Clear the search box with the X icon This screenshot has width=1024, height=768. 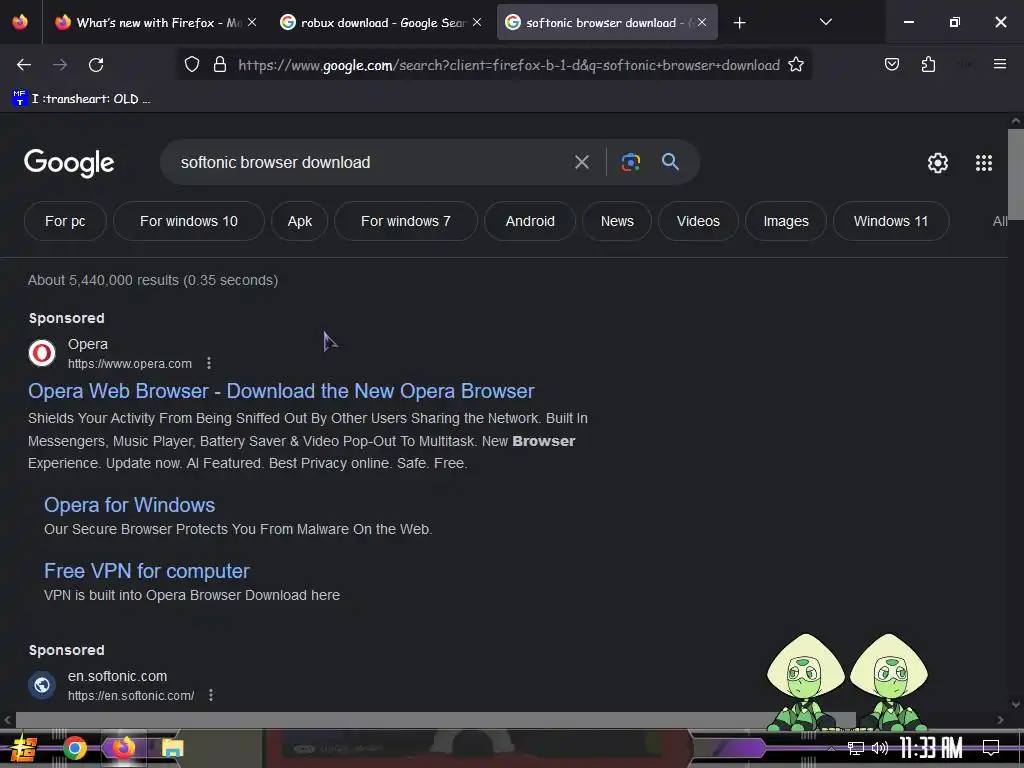coord(581,162)
